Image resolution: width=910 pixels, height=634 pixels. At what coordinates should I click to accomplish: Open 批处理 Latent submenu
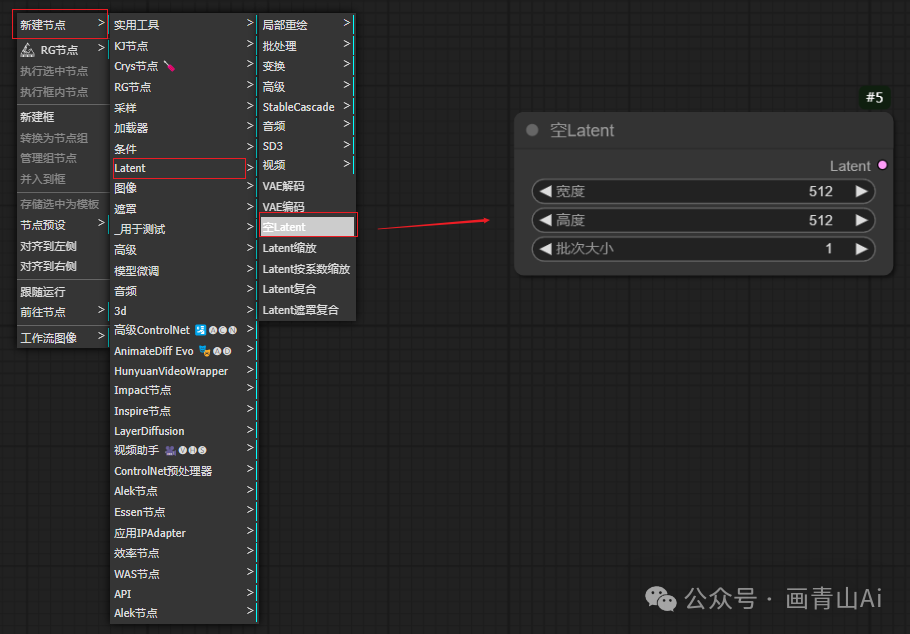pyautogui.click(x=306, y=45)
